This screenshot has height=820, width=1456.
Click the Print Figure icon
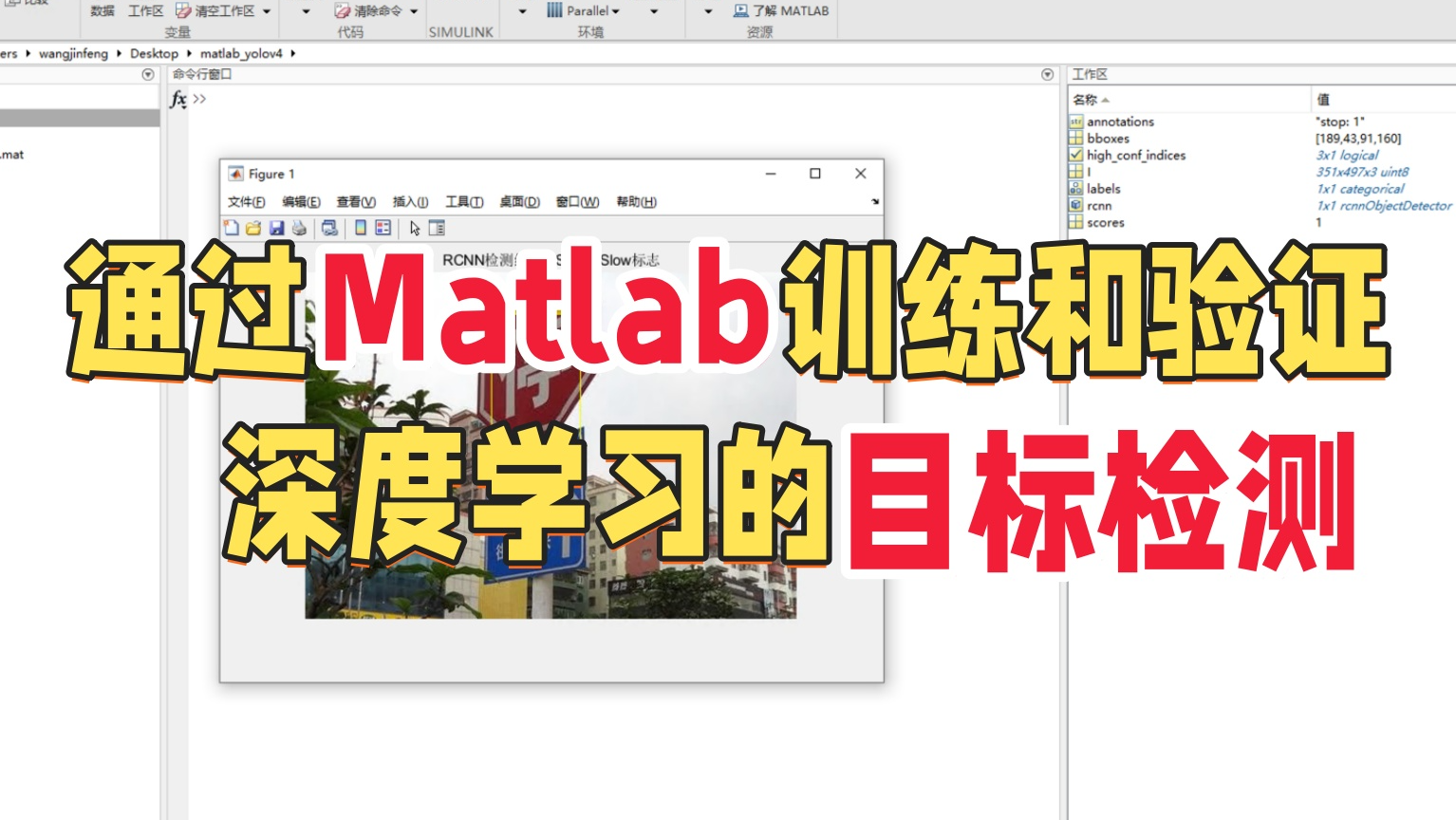click(x=299, y=228)
